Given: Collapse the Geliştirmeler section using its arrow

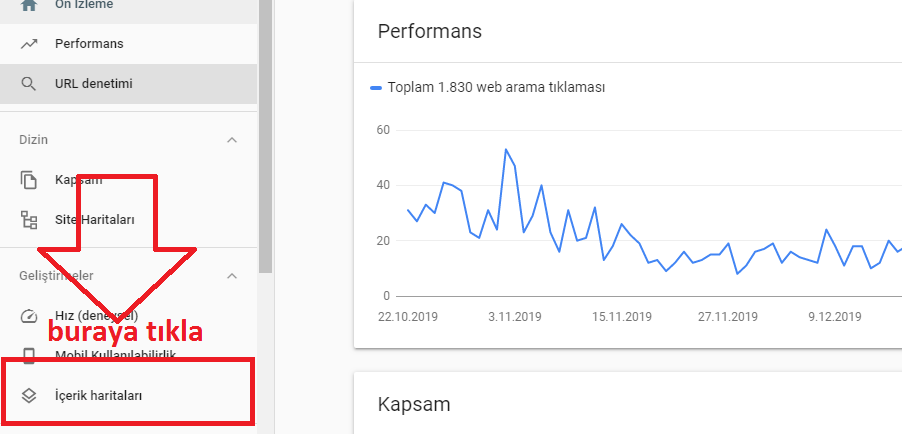Looking at the screenshot, I should click(232, 276).
